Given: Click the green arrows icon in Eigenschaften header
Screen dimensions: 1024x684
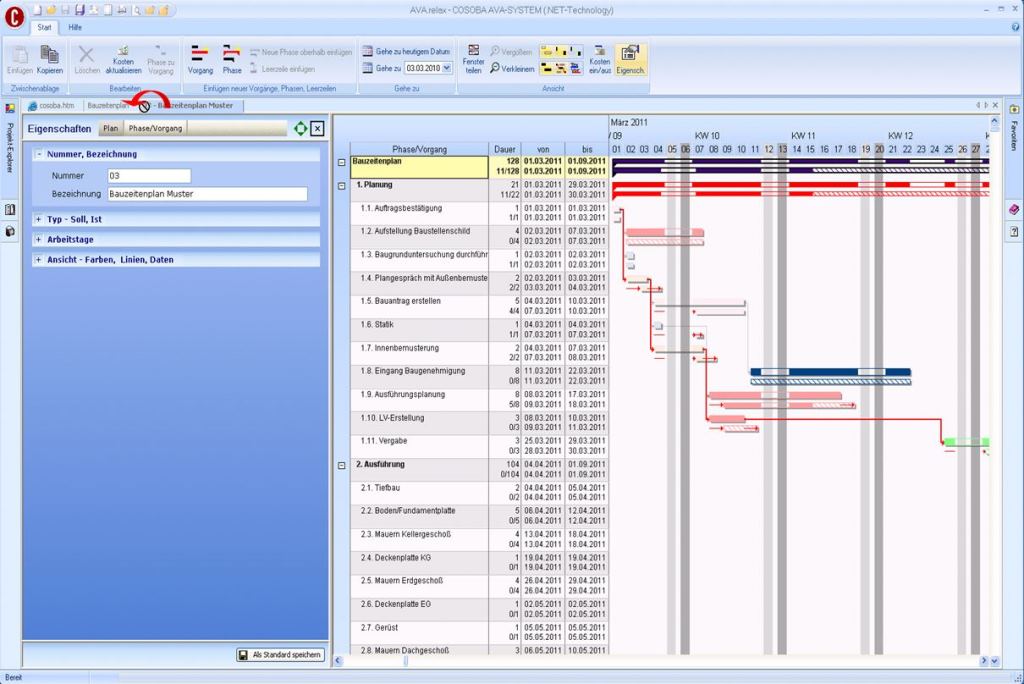Looking at the screenshot, I should (x=300, y=129).
